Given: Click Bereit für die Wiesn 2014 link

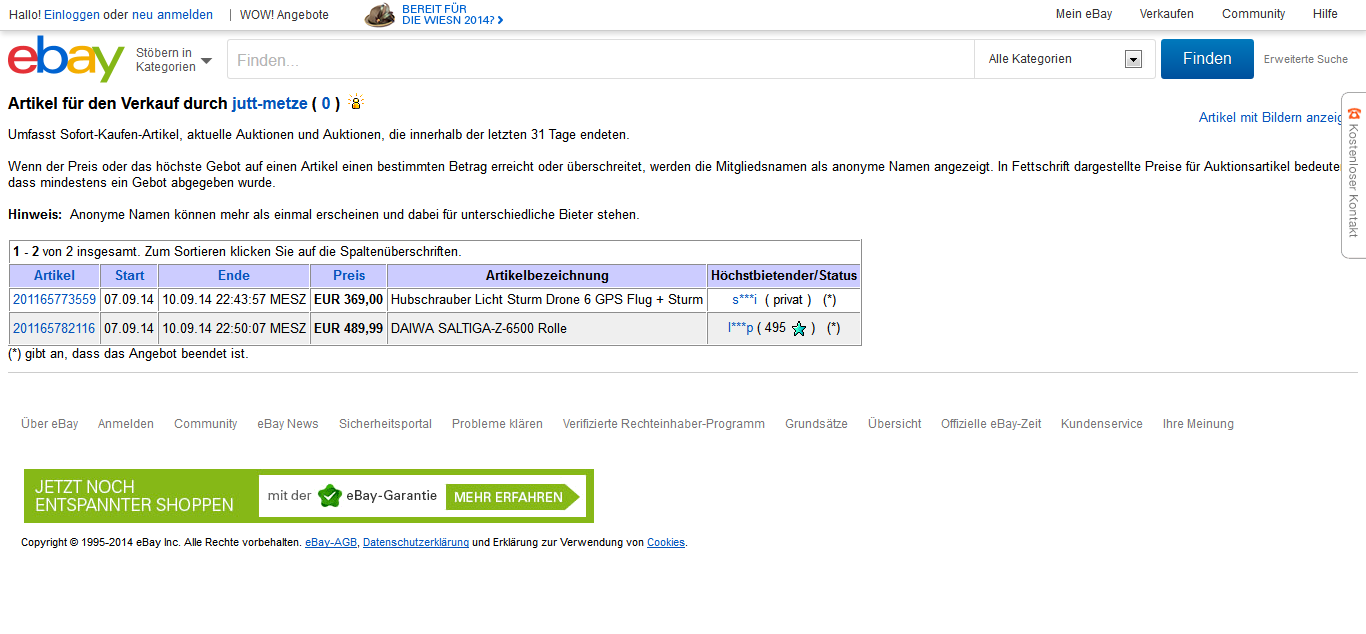Looking at the screenshot, I should (x=452, y=15).
